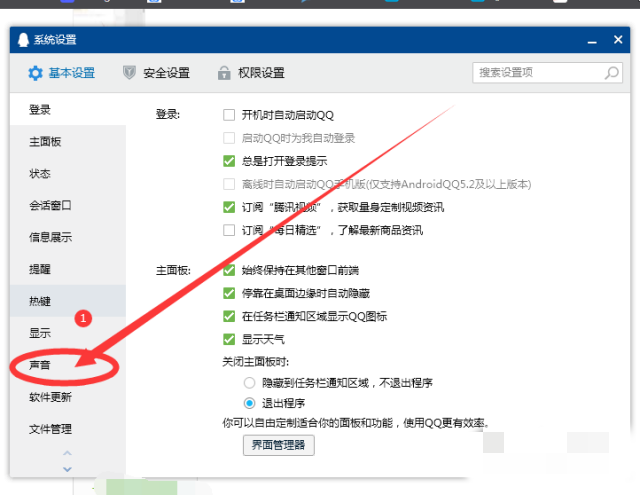Click the sidebar down chevron arrow
The height and width of the screenshot is (495, 640).
click(x=67, y=469)
